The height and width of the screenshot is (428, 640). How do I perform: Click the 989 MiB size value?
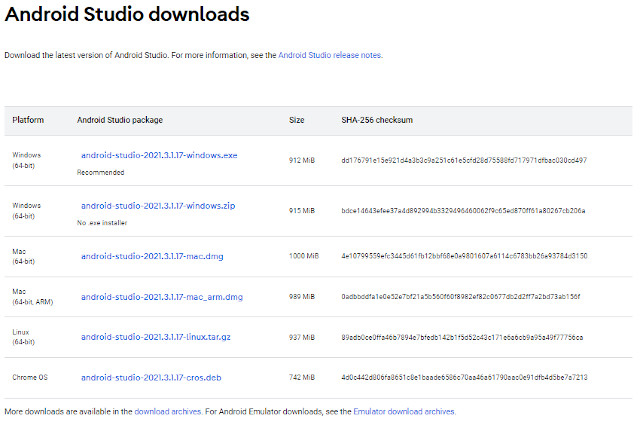302,297
